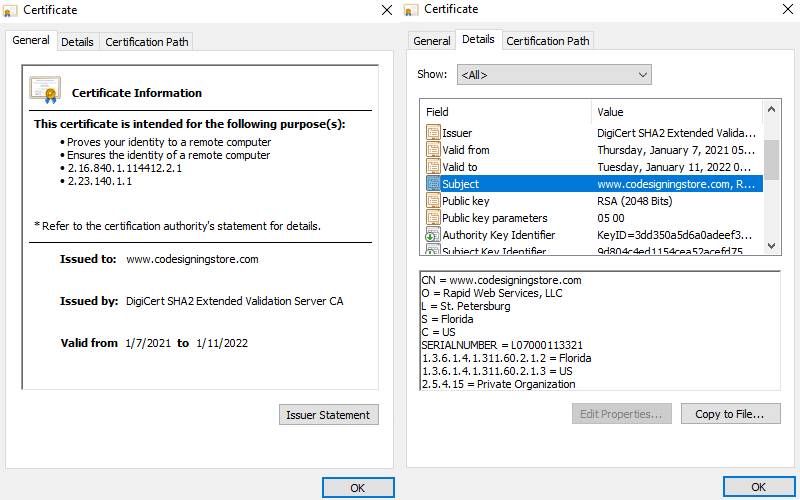Screen dimensions: 800x500
Task: Close the left Certificate window
Action: 387,10
